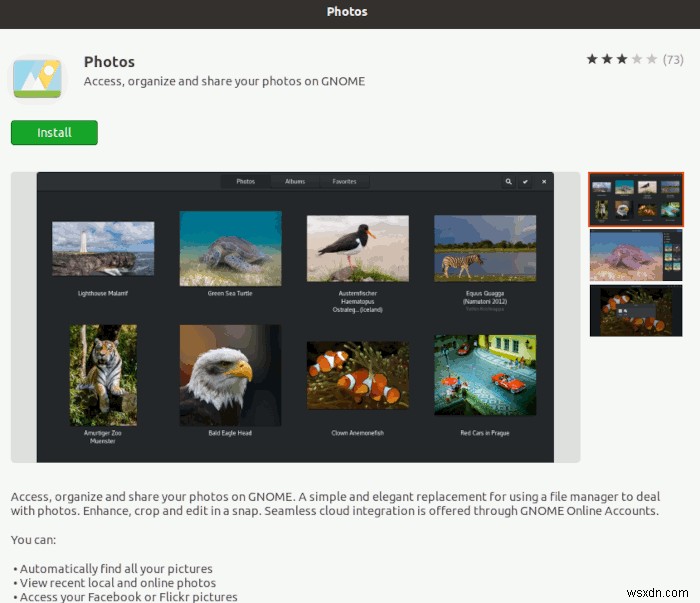Click the Austernfischer bird photo
Image resolution: width=700 pixels, height=603 pixels.
tap(358, 249)
